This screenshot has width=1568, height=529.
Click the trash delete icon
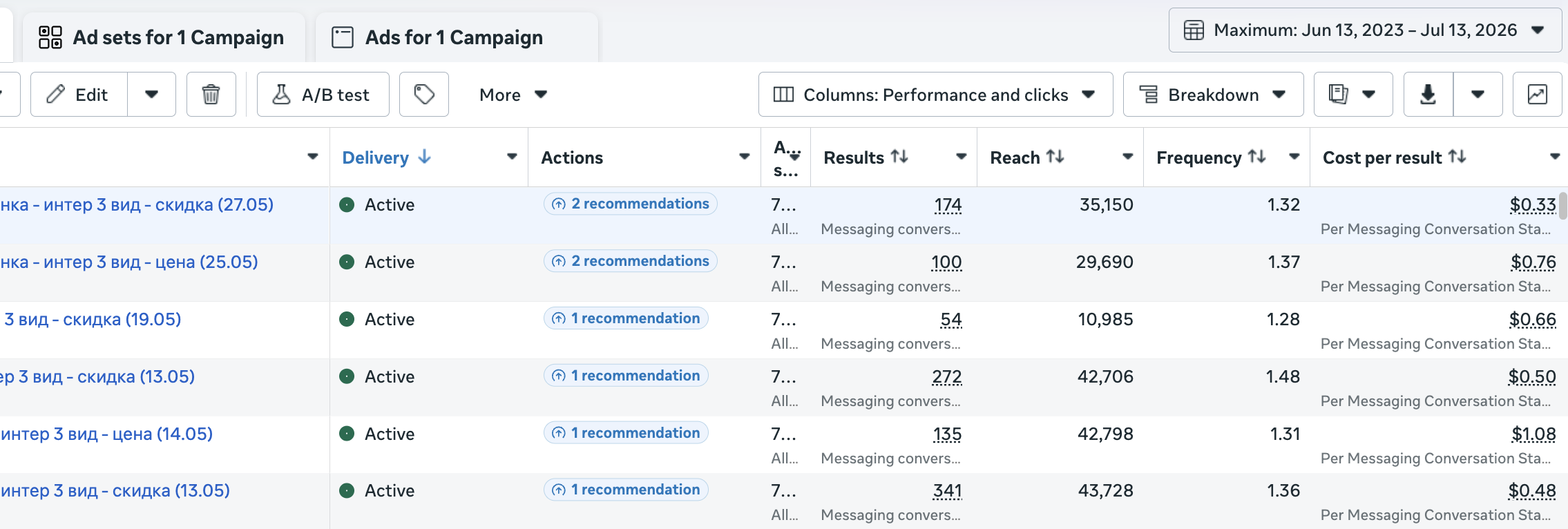point(211,95)
